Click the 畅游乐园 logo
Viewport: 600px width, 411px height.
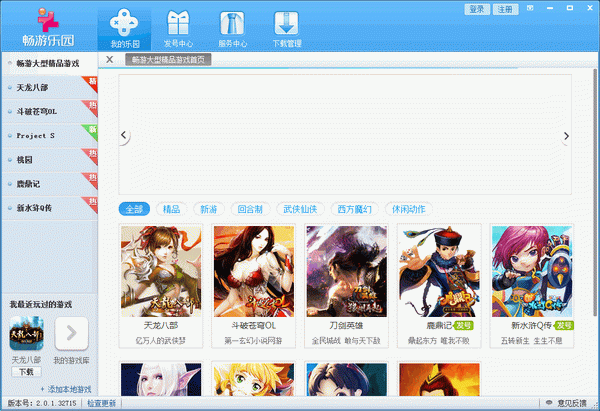click(48, 27)
